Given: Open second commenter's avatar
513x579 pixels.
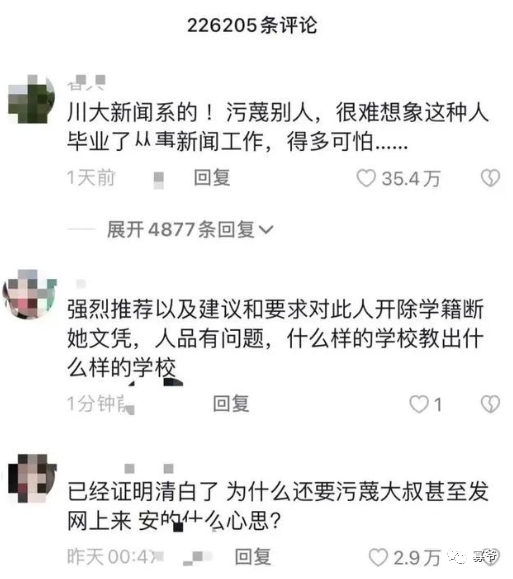Looking at the screenshot, I should tap(30, 294).
